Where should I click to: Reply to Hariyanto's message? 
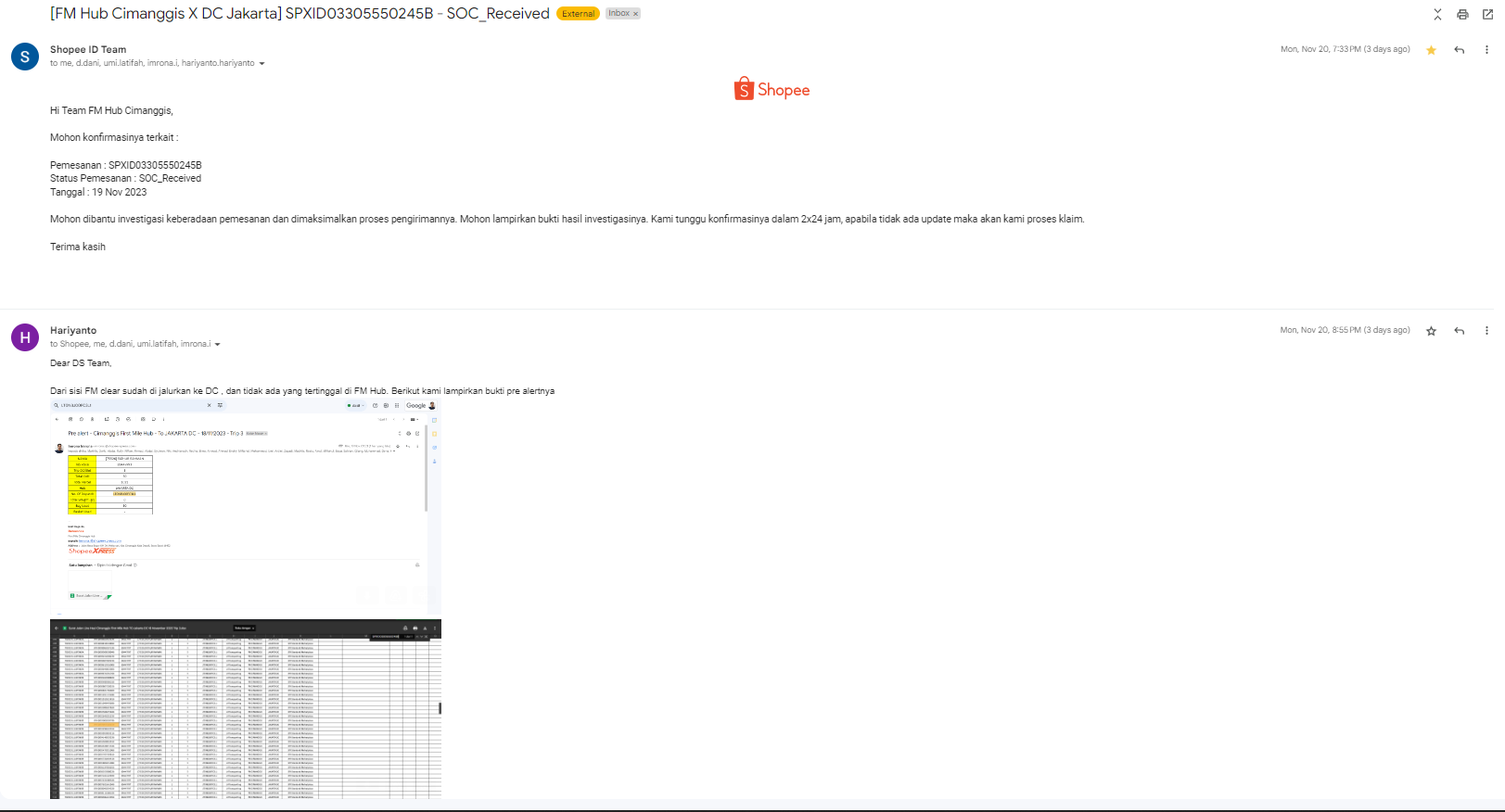click(x=1460, y=331)
